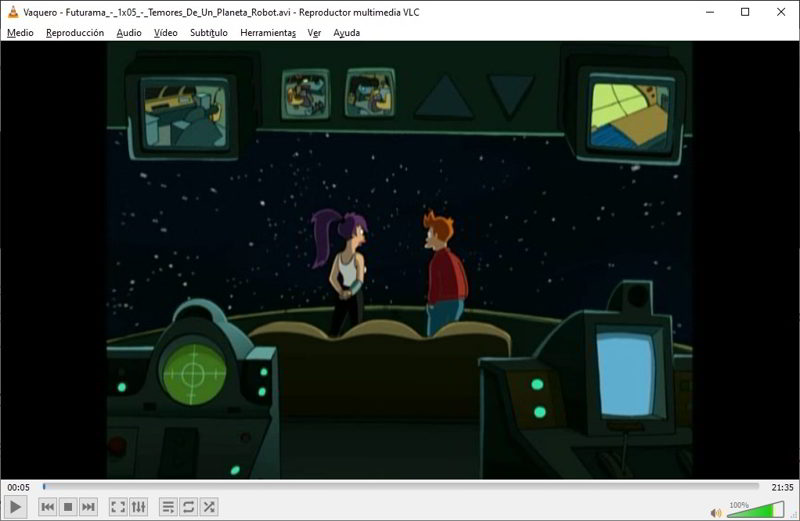Skip to the next media track
800x521 pixels.
[x=88, y=507]
